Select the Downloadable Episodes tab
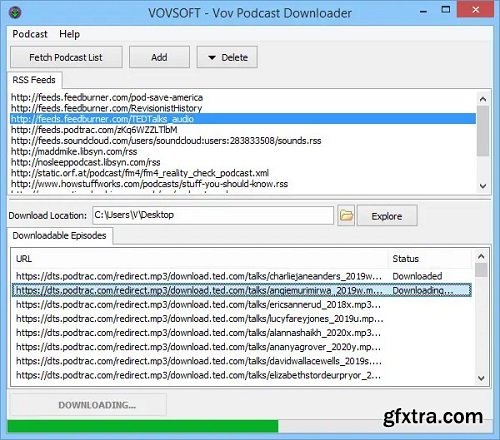Viewport: 500px width, 440px height. click(x=59, y=236)
